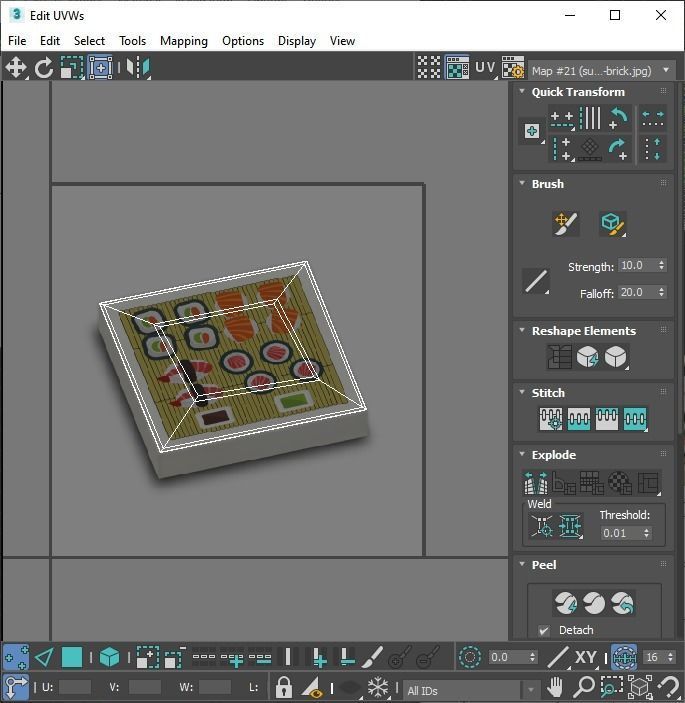Click the Space Horizontally icon
Screen dimensions: 685x703
[x=653, y=119]
